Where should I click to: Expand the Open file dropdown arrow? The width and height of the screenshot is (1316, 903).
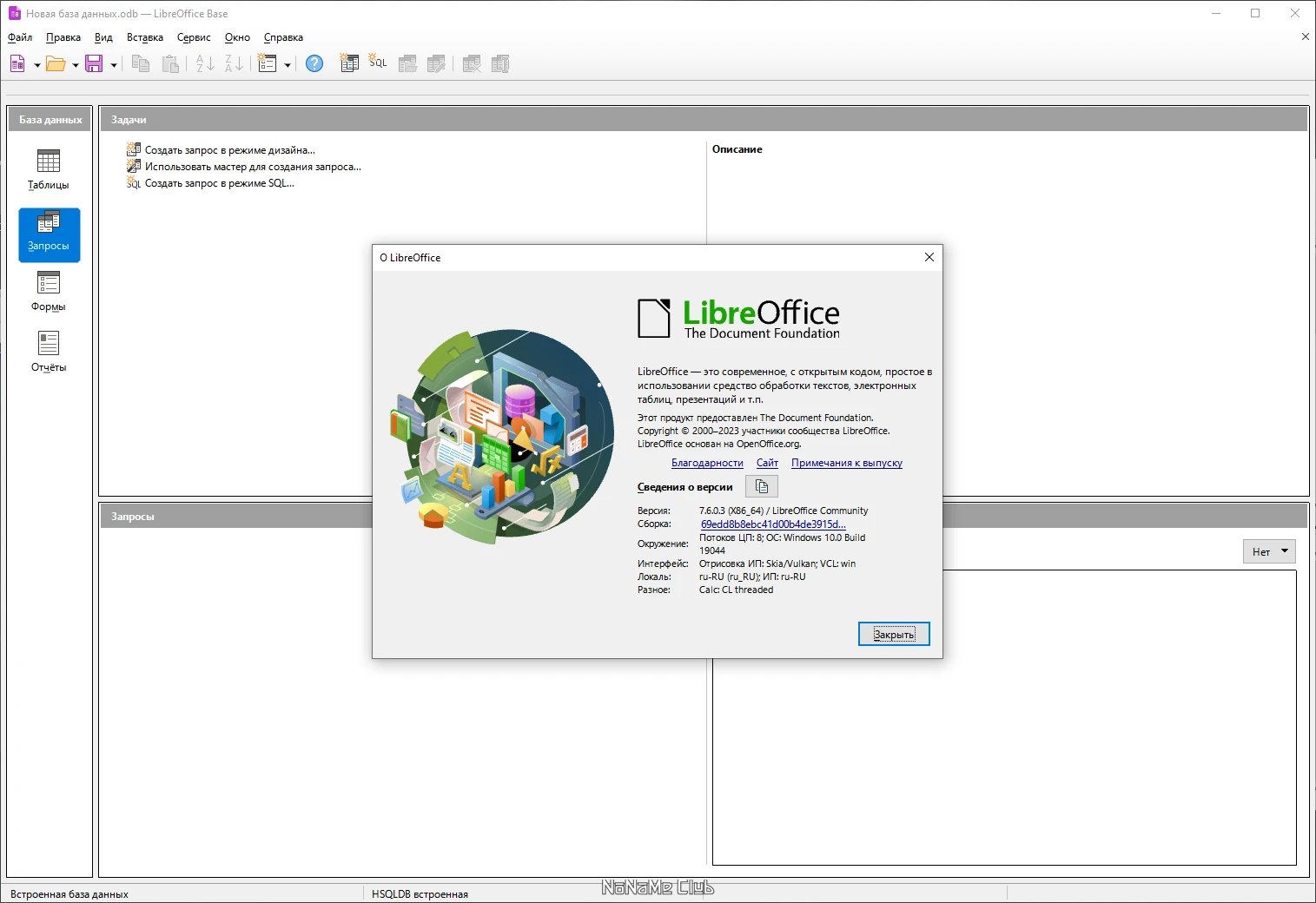[76, 64]
